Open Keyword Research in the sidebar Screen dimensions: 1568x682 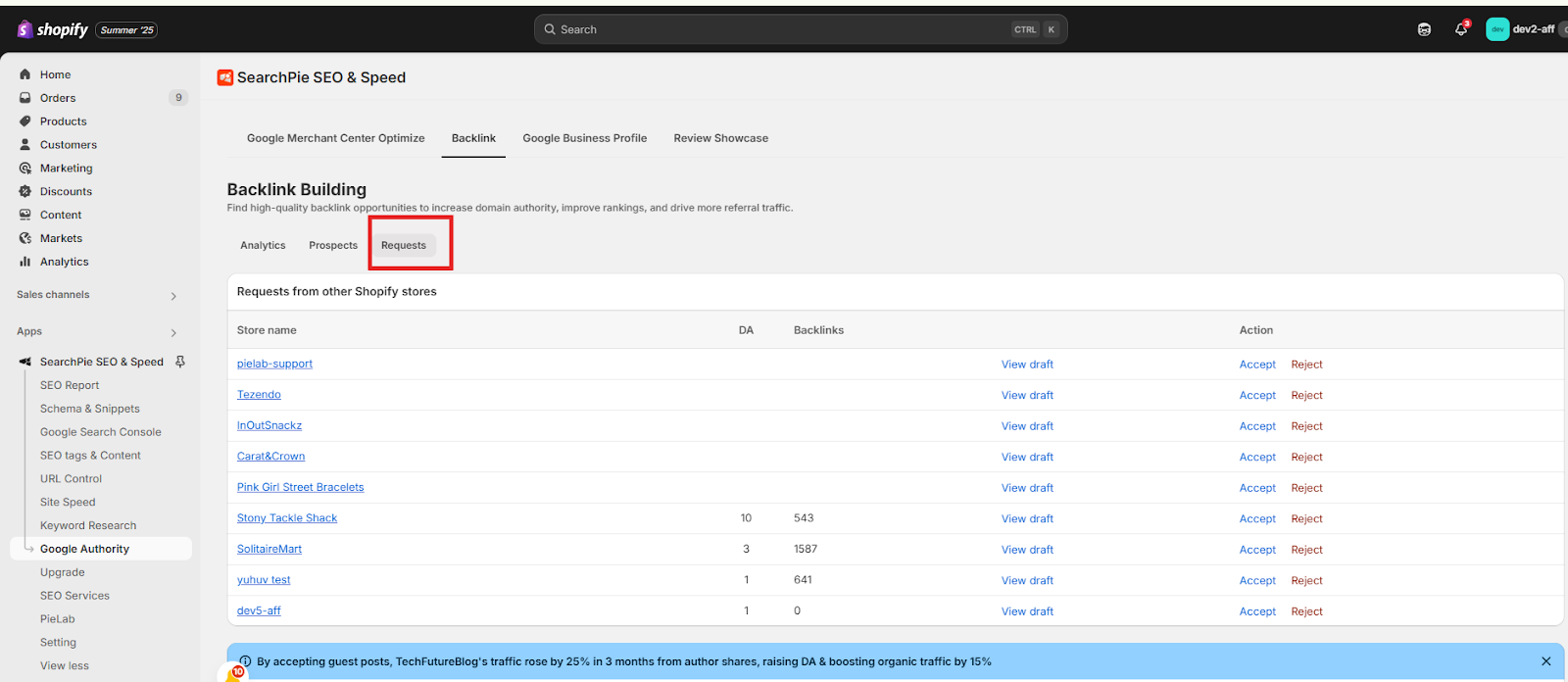[x=88, y=525]
